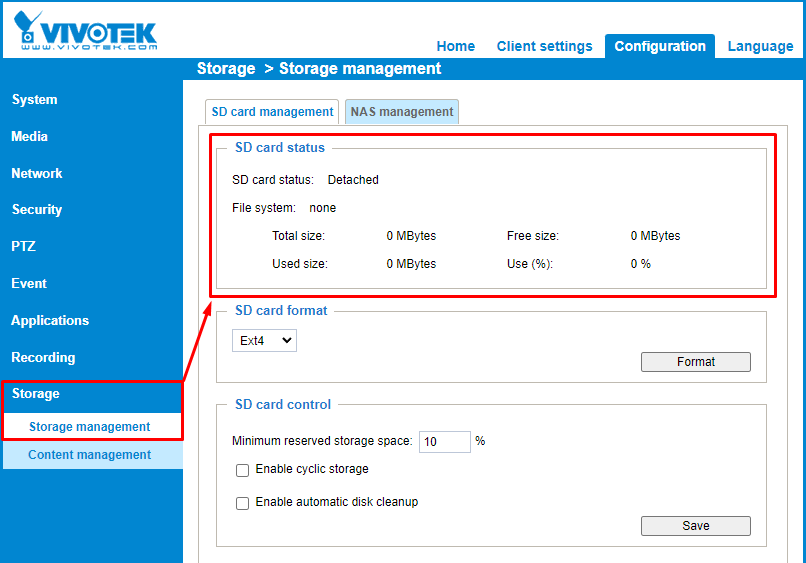806x563 pixels.
Task: Click the 'Free size:' label
Action: [533, 236]
